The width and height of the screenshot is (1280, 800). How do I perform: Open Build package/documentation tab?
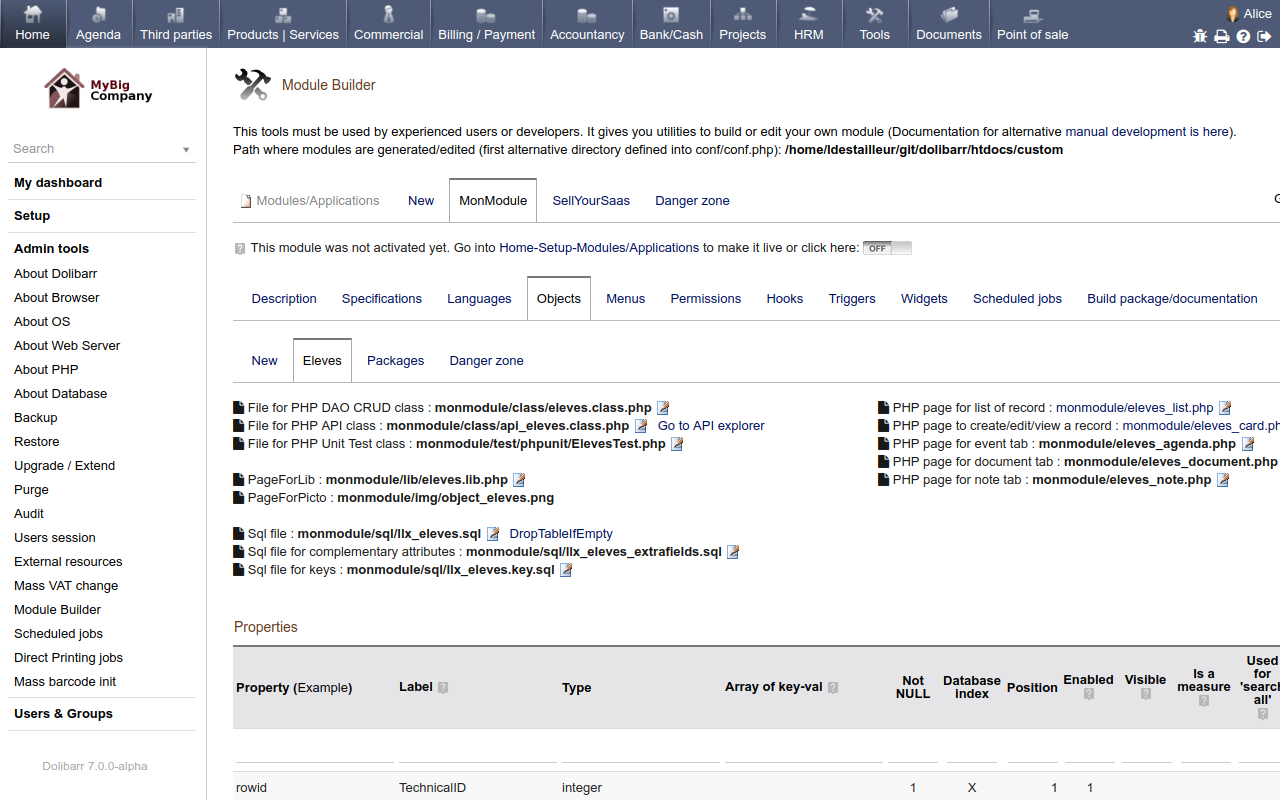point(1172,299)
